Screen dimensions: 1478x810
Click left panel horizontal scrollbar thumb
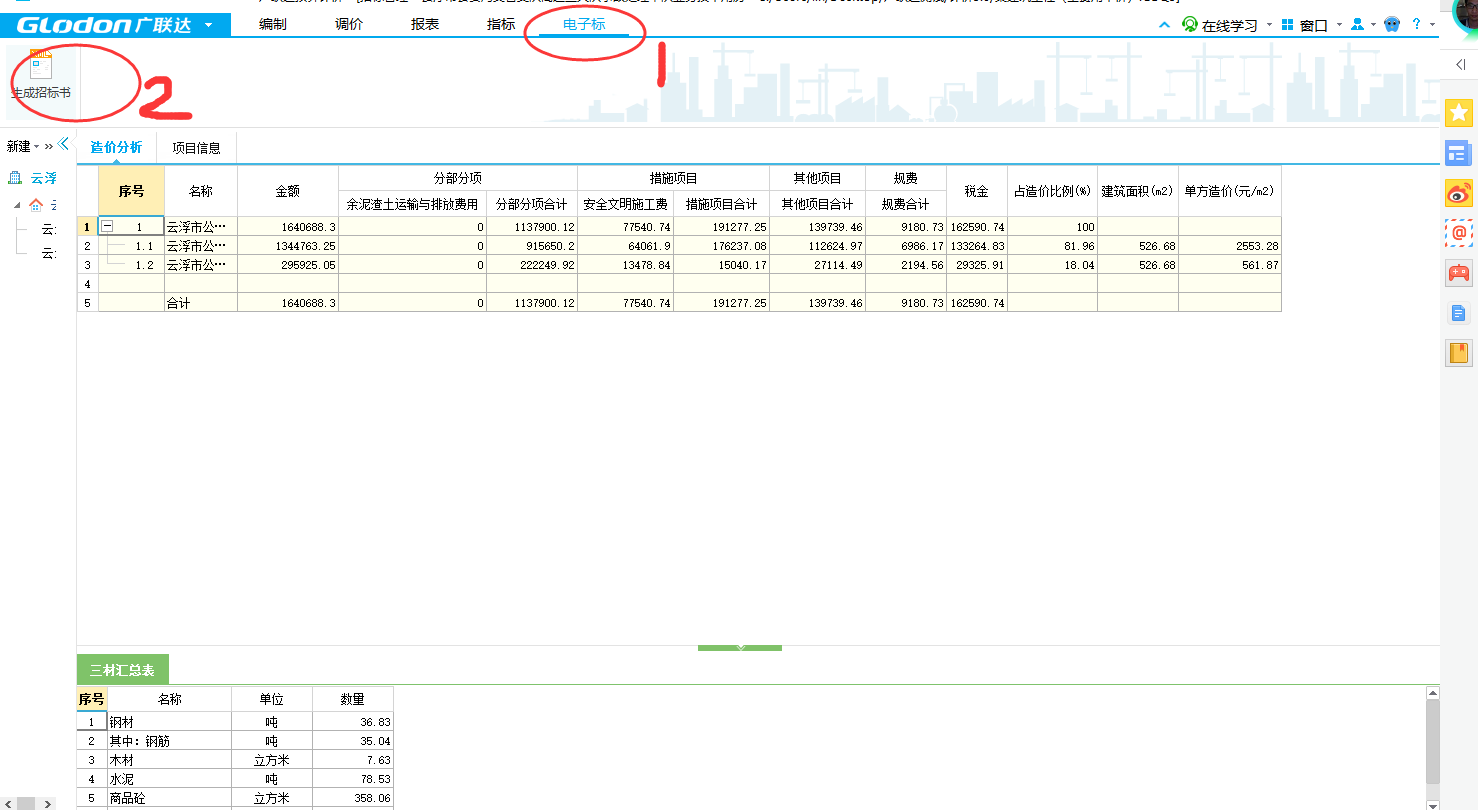click(25, 803)
